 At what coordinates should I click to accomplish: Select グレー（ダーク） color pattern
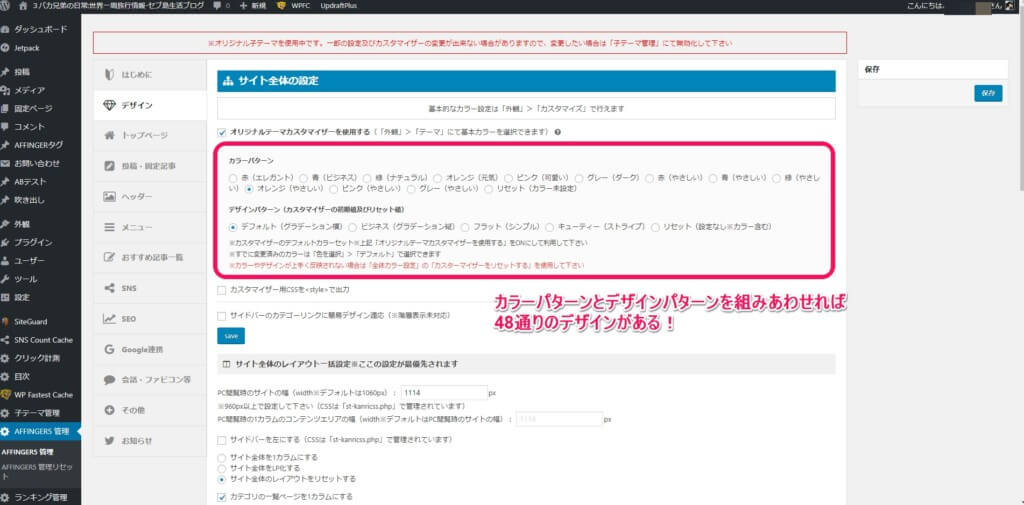579,178
